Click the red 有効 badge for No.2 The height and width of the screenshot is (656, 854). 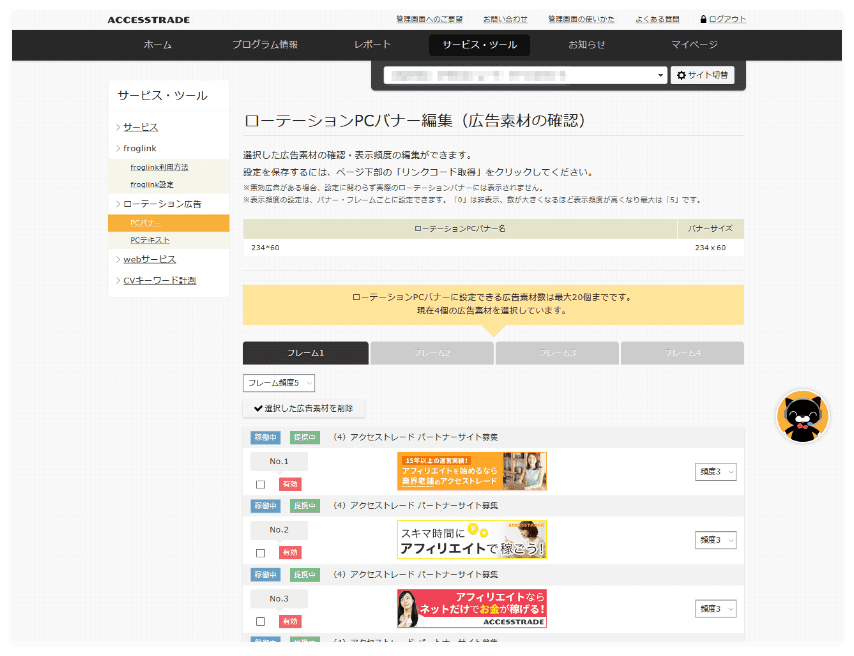(290, 552)
